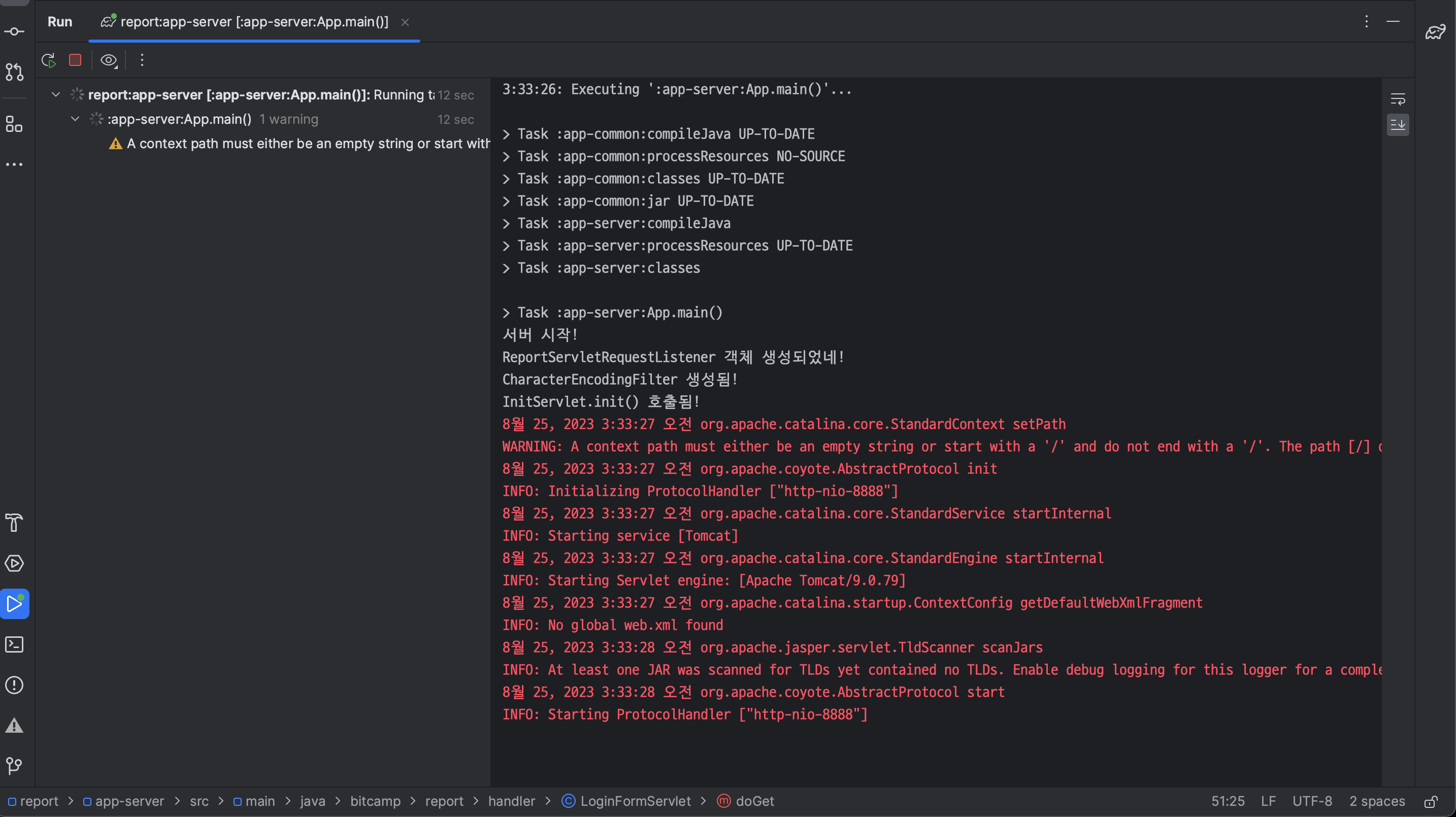Click LoginFormServlet in the breadcrumb bar
The width and height of the screenshot is (1456, 817).
(635, 801)
